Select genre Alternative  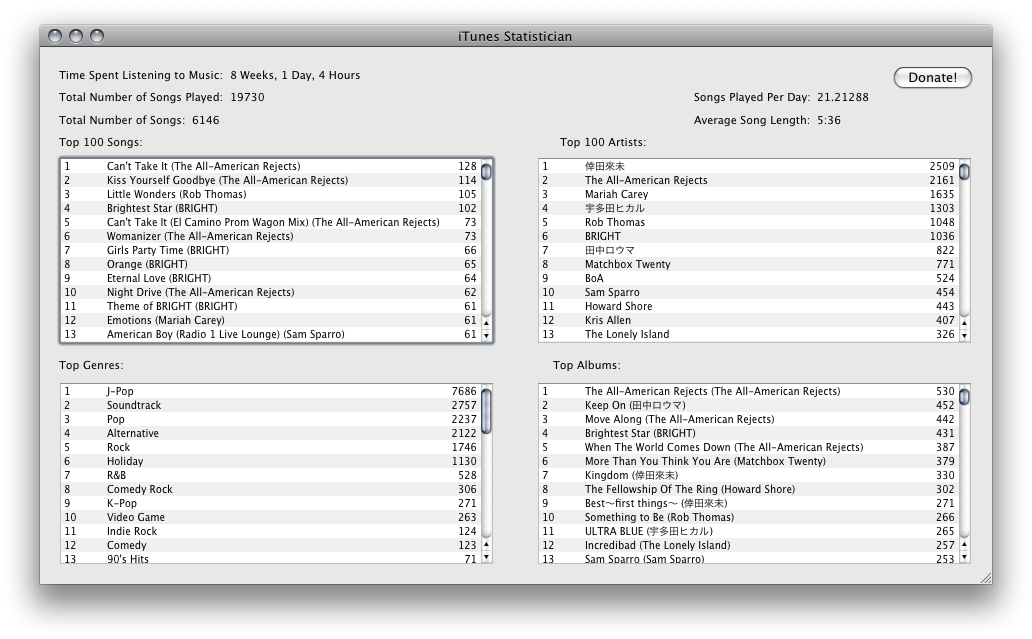coord(271,433)
